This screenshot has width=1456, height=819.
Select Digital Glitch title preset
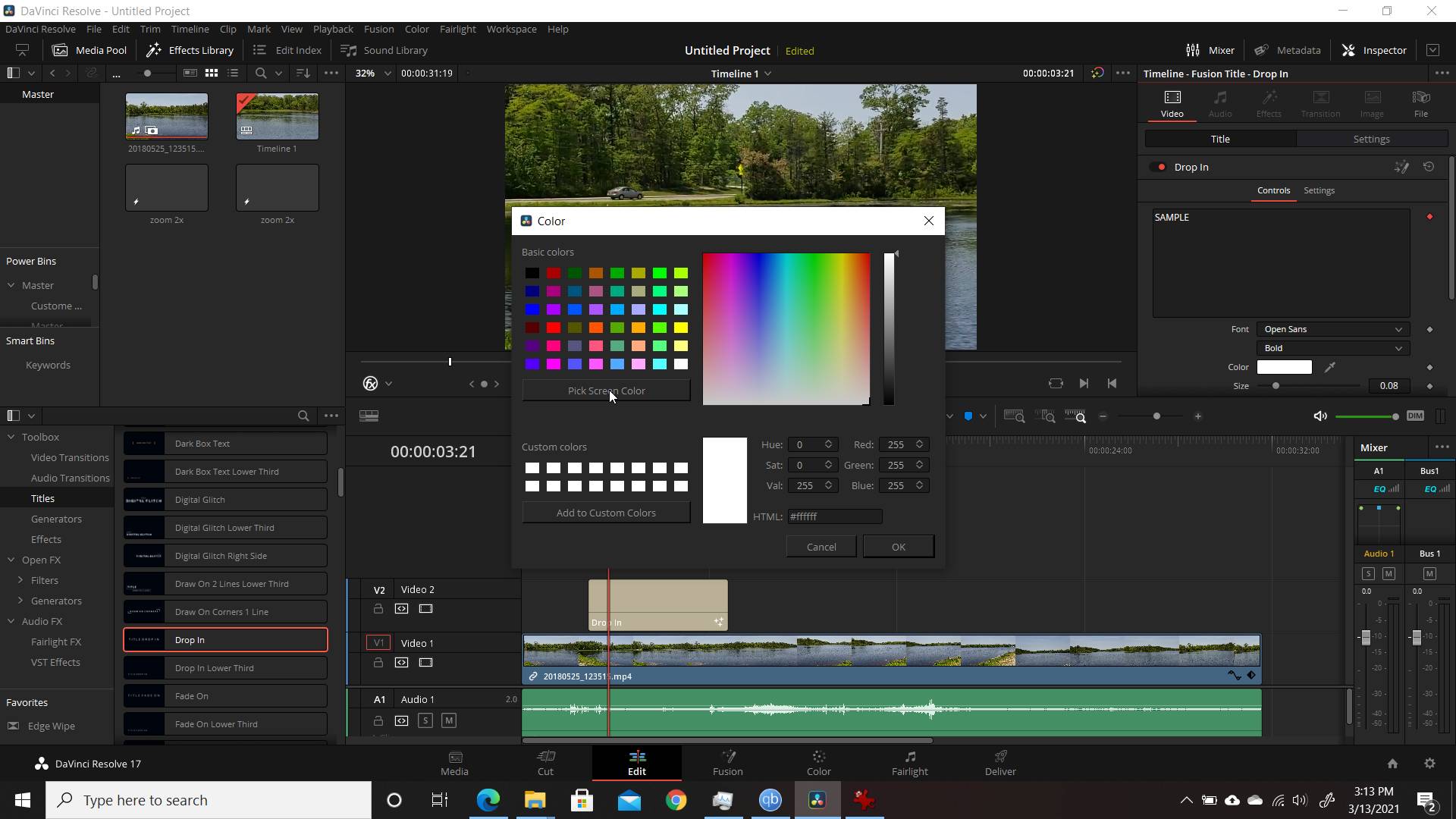225,500
